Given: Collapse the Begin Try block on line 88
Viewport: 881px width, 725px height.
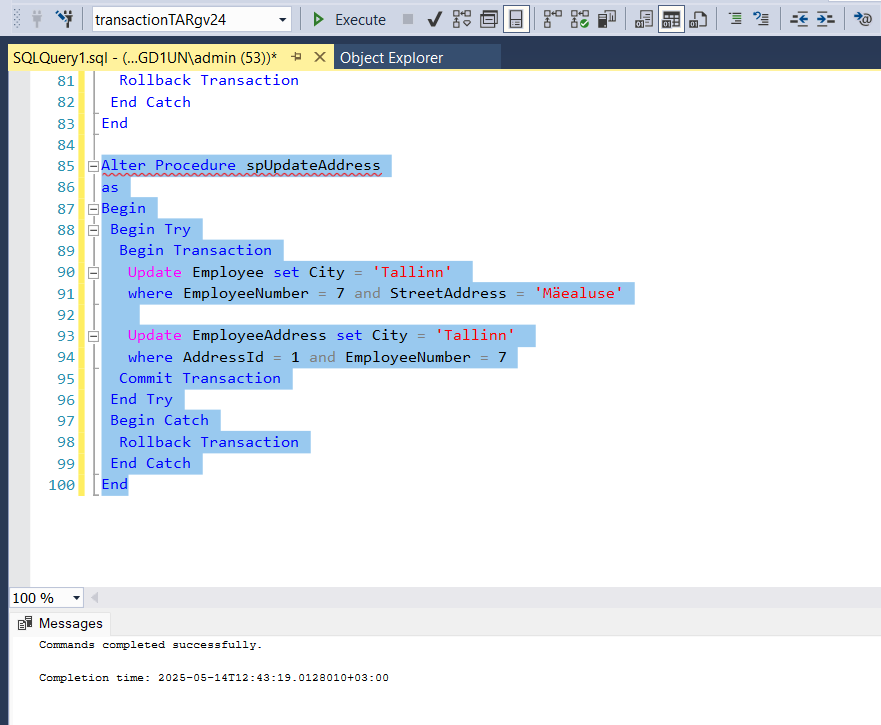Looking at the screenshot, I should (x=93, y=230).
